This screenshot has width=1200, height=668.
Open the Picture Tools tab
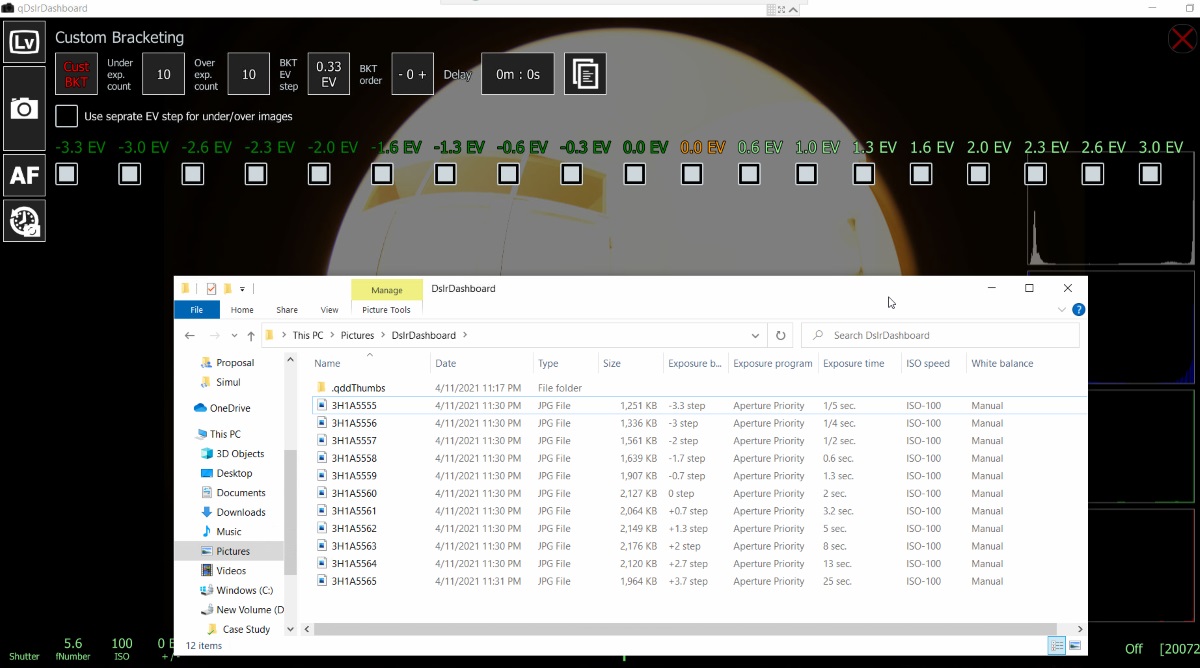[x=386, y=310]
